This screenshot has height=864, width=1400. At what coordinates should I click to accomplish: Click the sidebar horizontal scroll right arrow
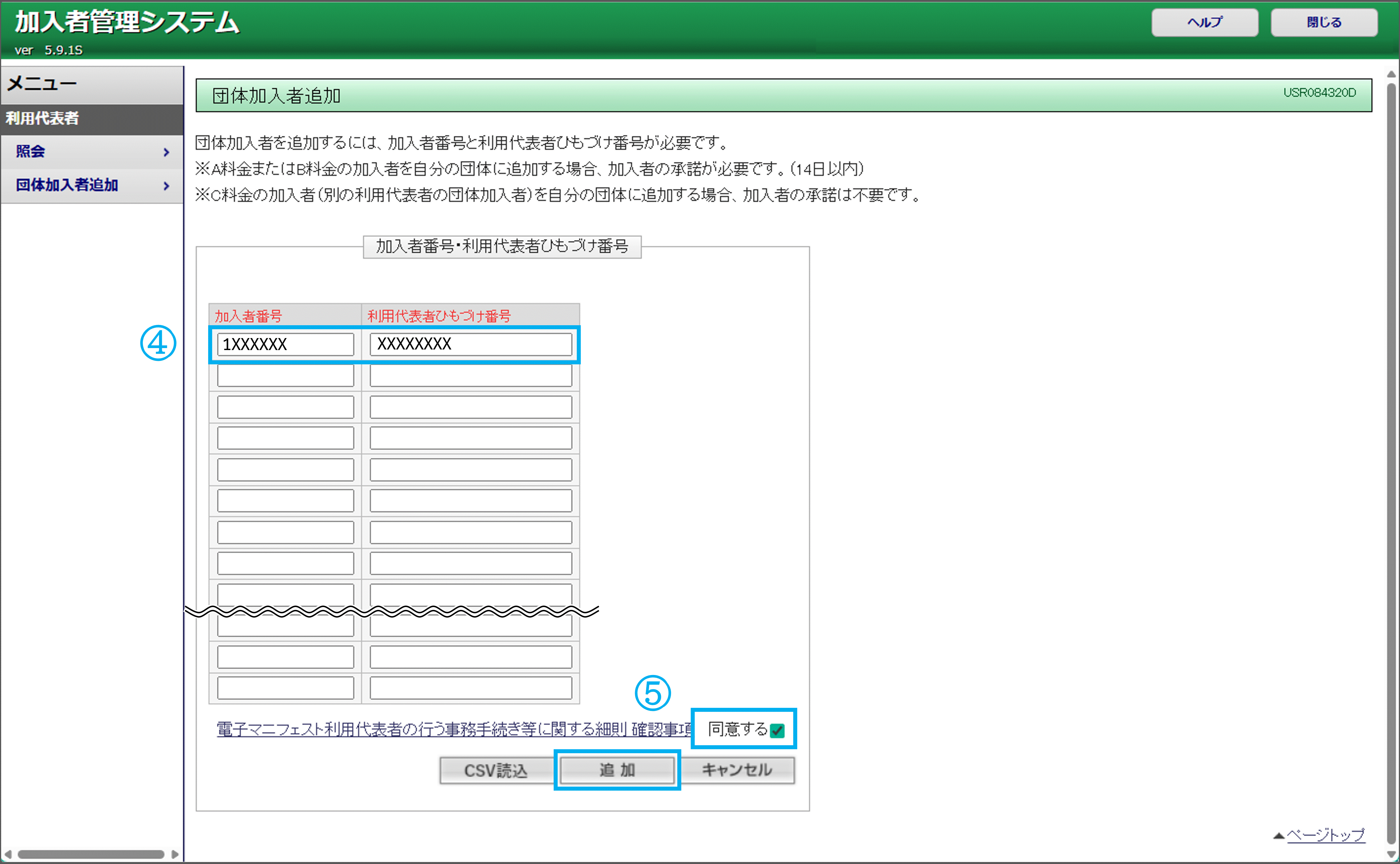click(175, 854)
